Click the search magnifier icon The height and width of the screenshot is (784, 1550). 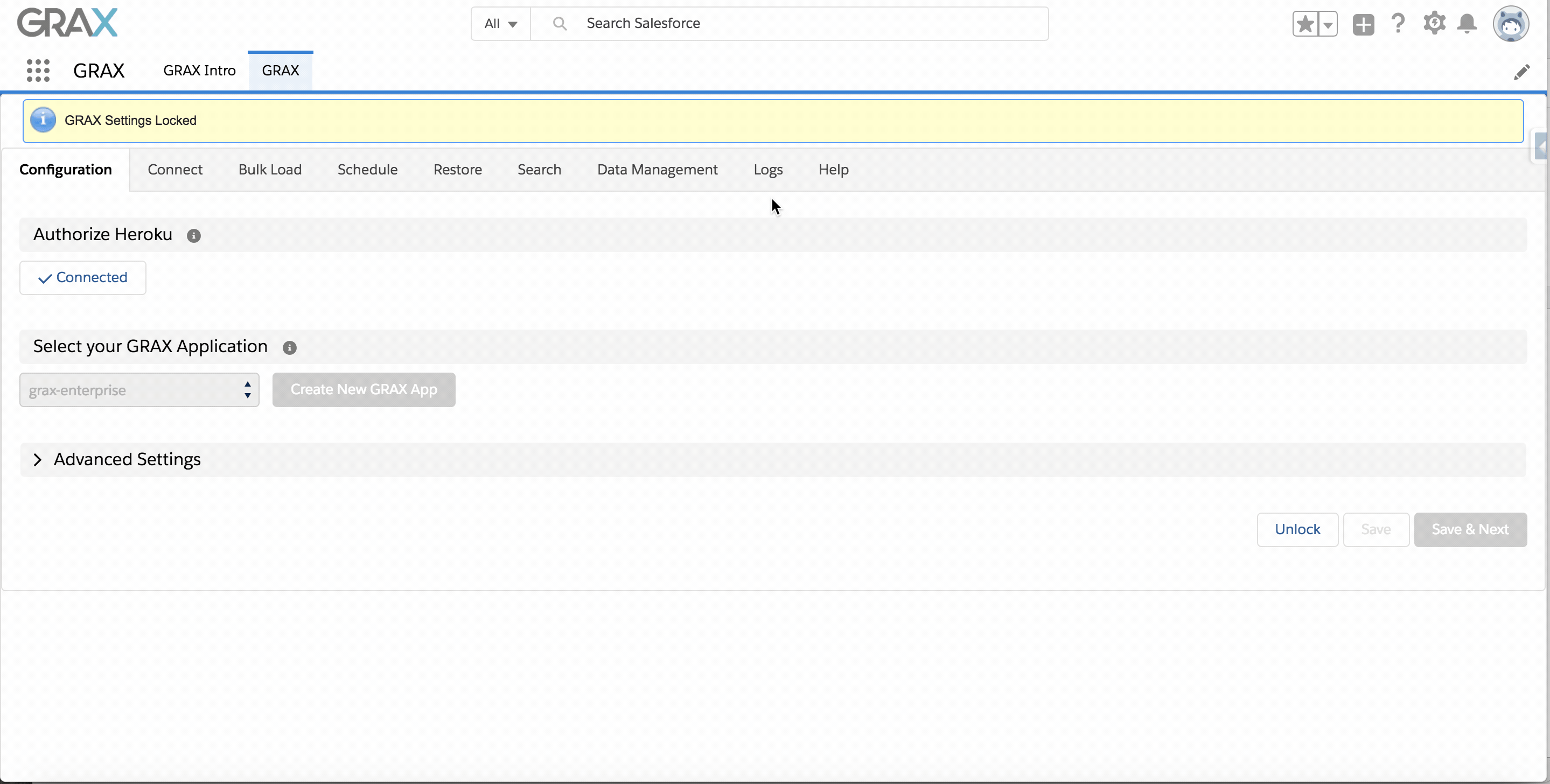pyautogui.click(x=560, y=24)
